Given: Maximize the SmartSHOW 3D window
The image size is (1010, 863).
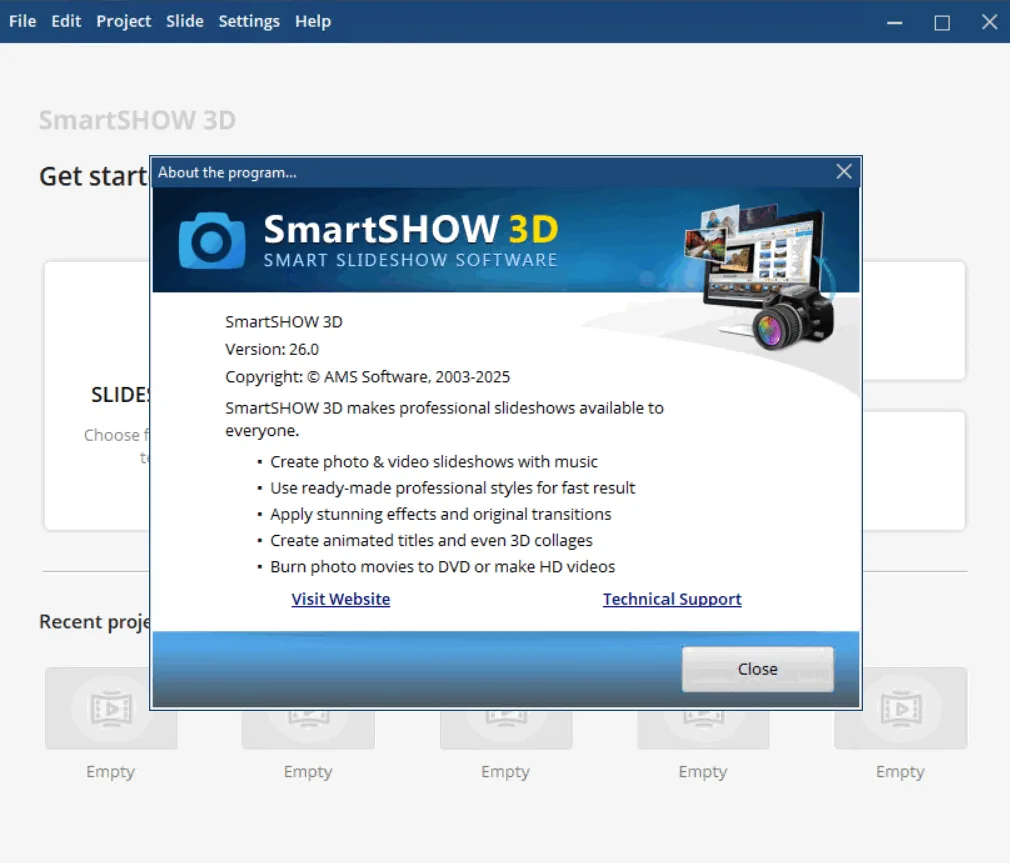Looking at the screenshot, I should [942, 23].
